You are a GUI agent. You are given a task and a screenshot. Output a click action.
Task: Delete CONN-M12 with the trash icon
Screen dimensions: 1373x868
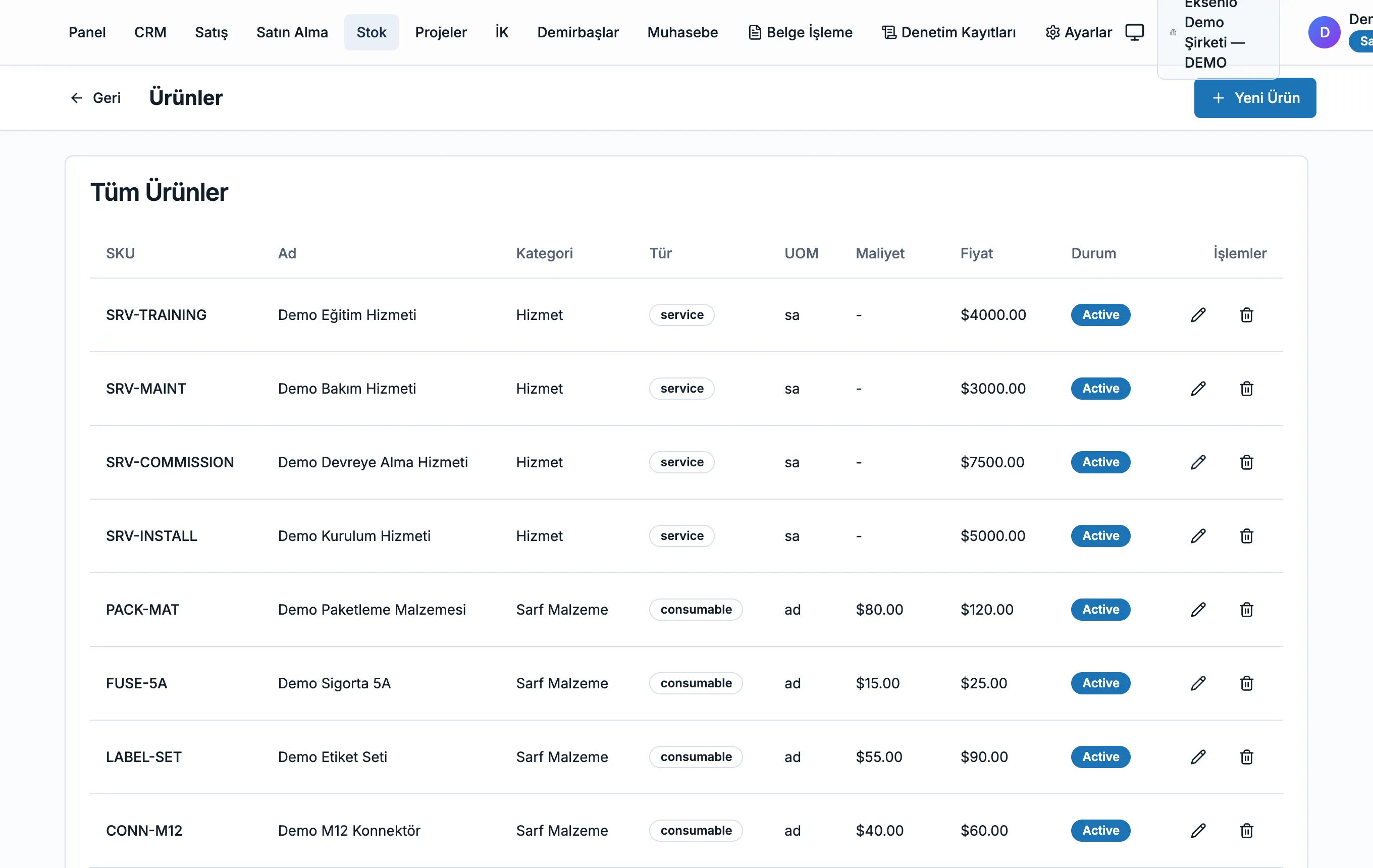pos(1246,830)
